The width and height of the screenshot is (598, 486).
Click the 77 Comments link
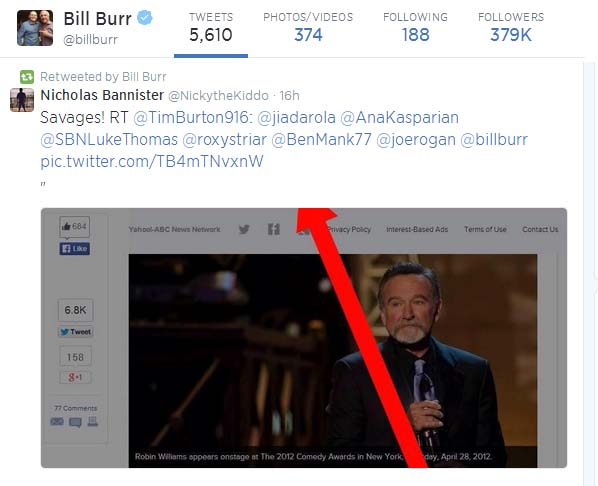coord(76,408)
